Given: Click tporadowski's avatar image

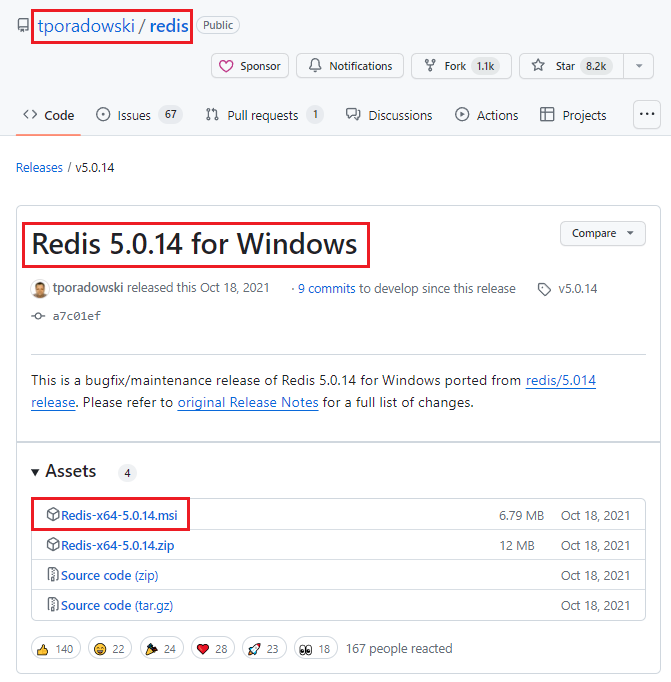Looking at the screenshot, I should (x=40, y=289).
